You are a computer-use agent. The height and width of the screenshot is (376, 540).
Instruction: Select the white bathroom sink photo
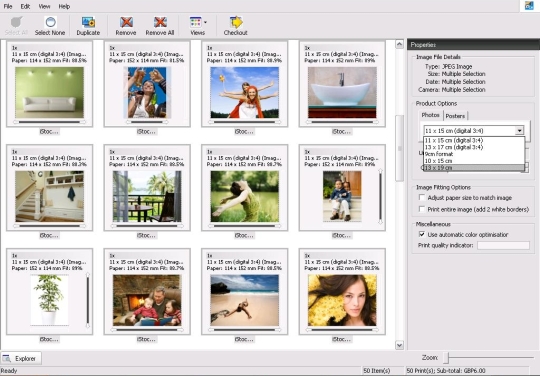pyautogui.click(x=342, y=93)
